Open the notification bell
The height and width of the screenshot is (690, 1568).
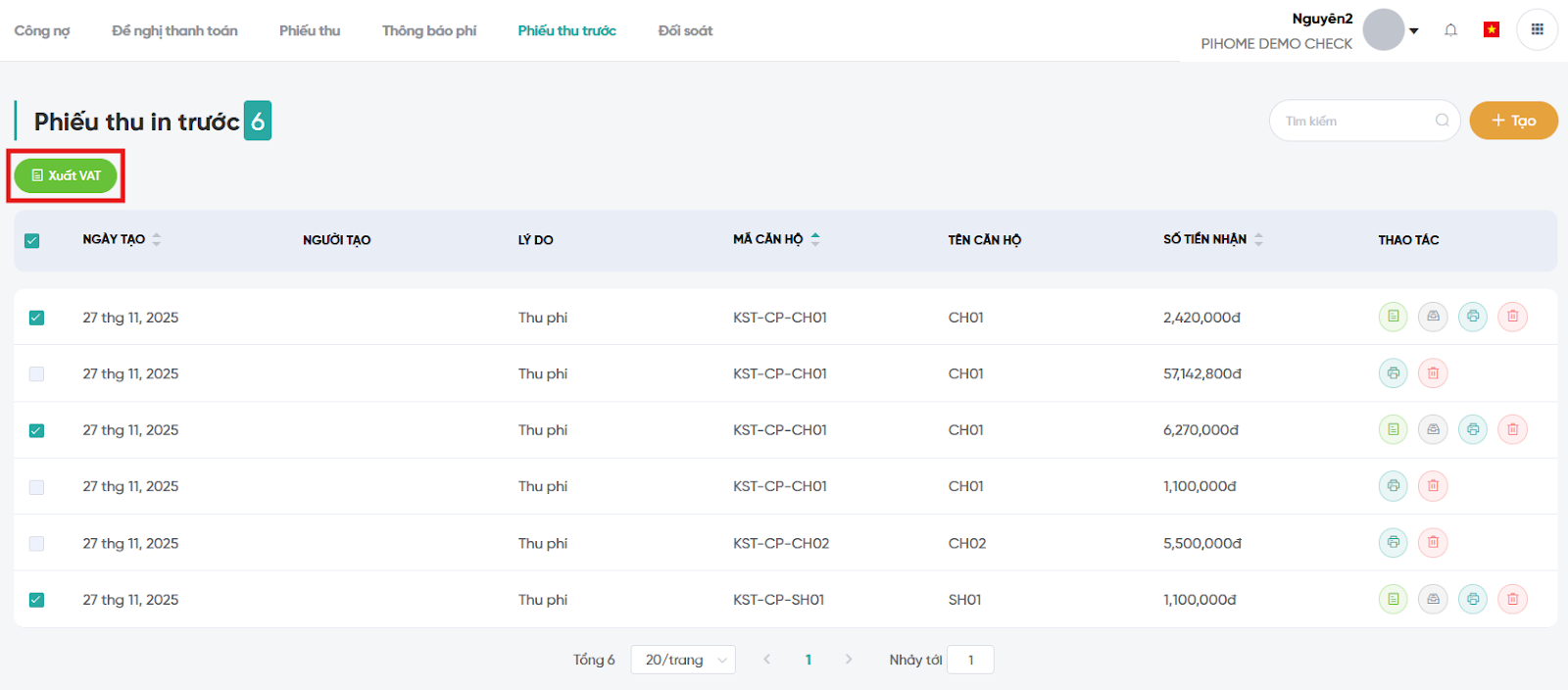(1450, 30)
